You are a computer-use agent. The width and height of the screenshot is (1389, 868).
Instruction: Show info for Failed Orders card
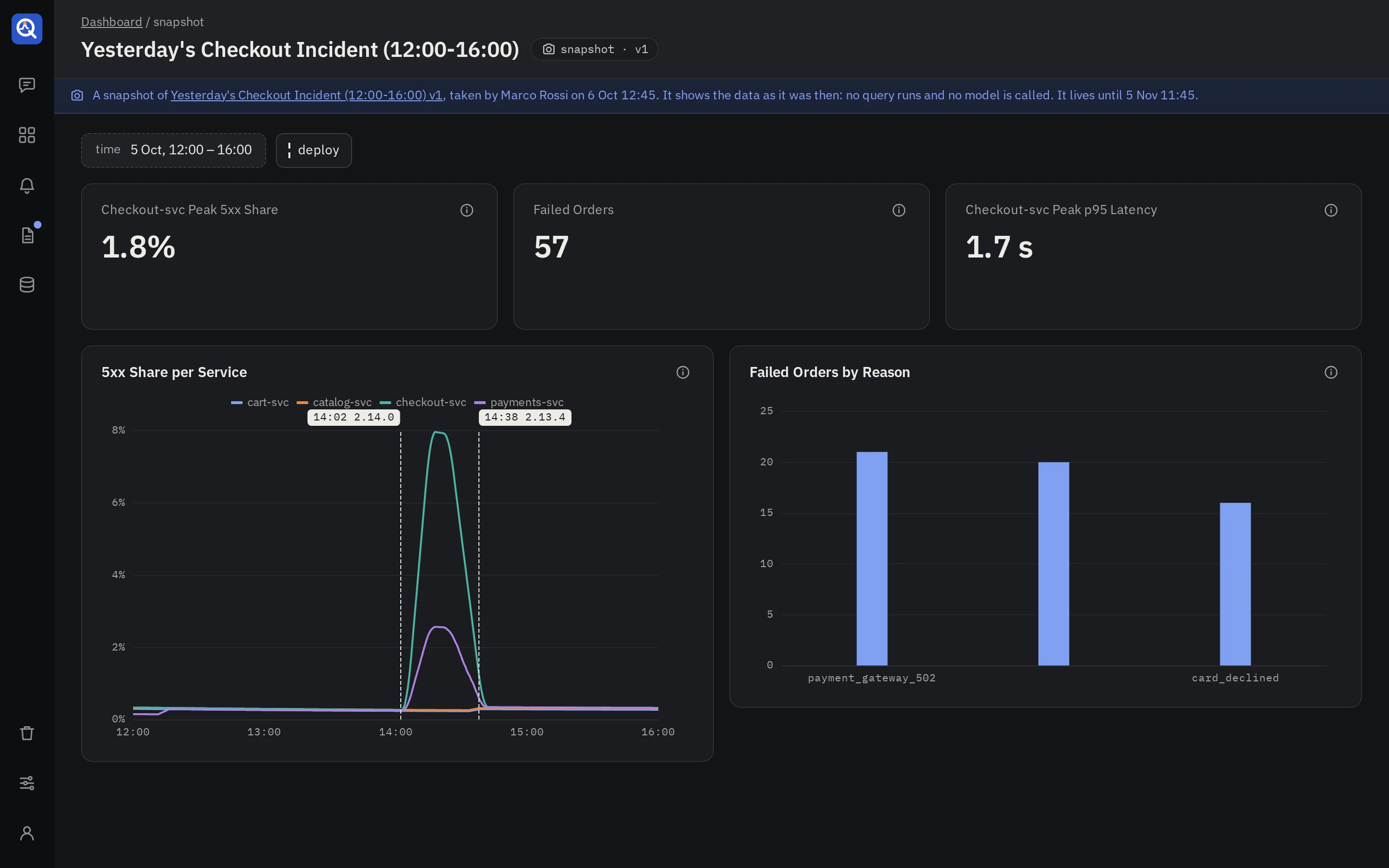point(899,210)
